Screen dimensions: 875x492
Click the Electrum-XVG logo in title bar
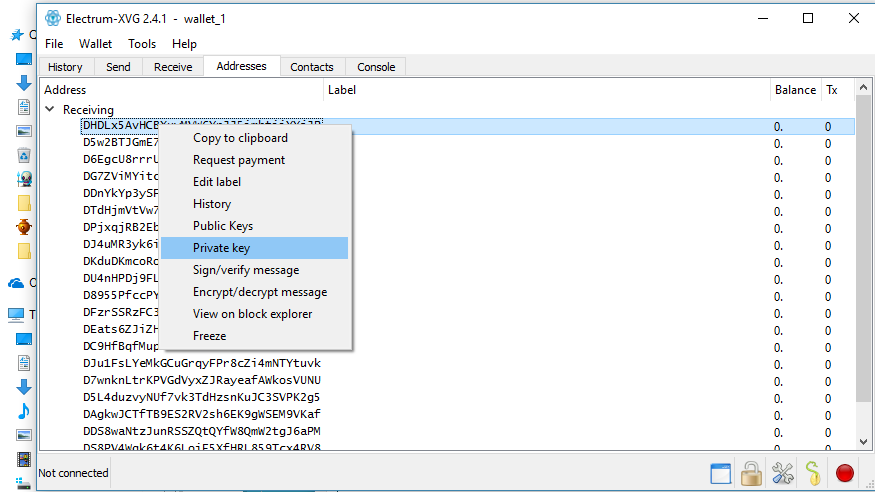[x=52, y=18]
